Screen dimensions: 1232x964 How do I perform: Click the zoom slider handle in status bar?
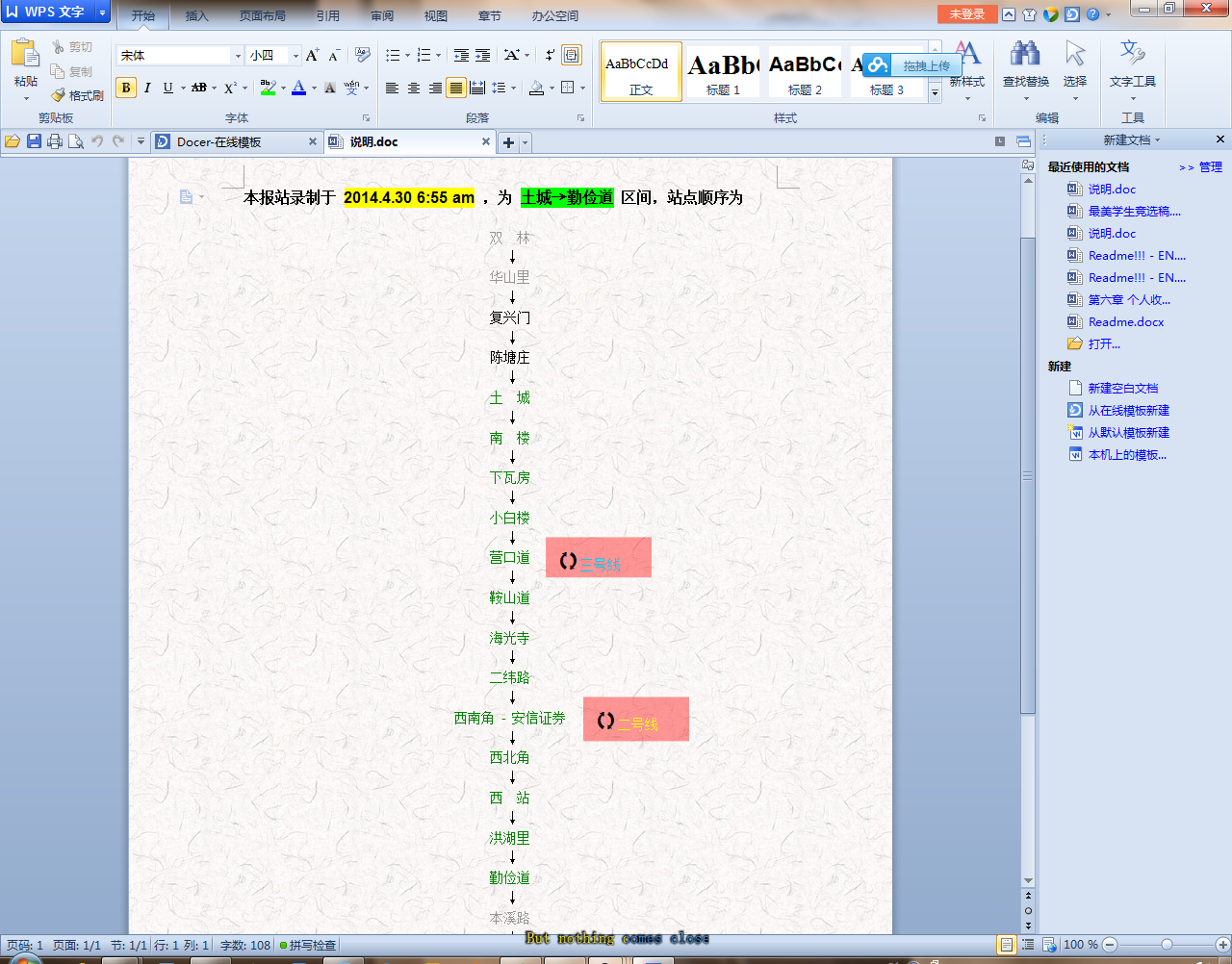click(1167, 945)
